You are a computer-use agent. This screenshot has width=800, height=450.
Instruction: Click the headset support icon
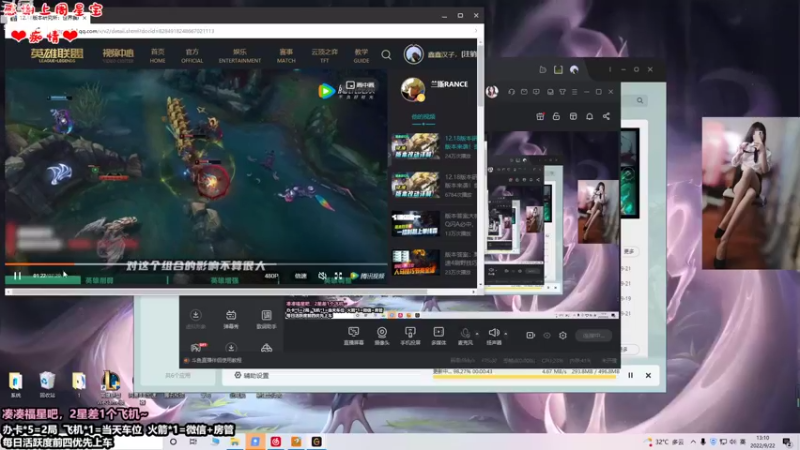tap(511, 92)
